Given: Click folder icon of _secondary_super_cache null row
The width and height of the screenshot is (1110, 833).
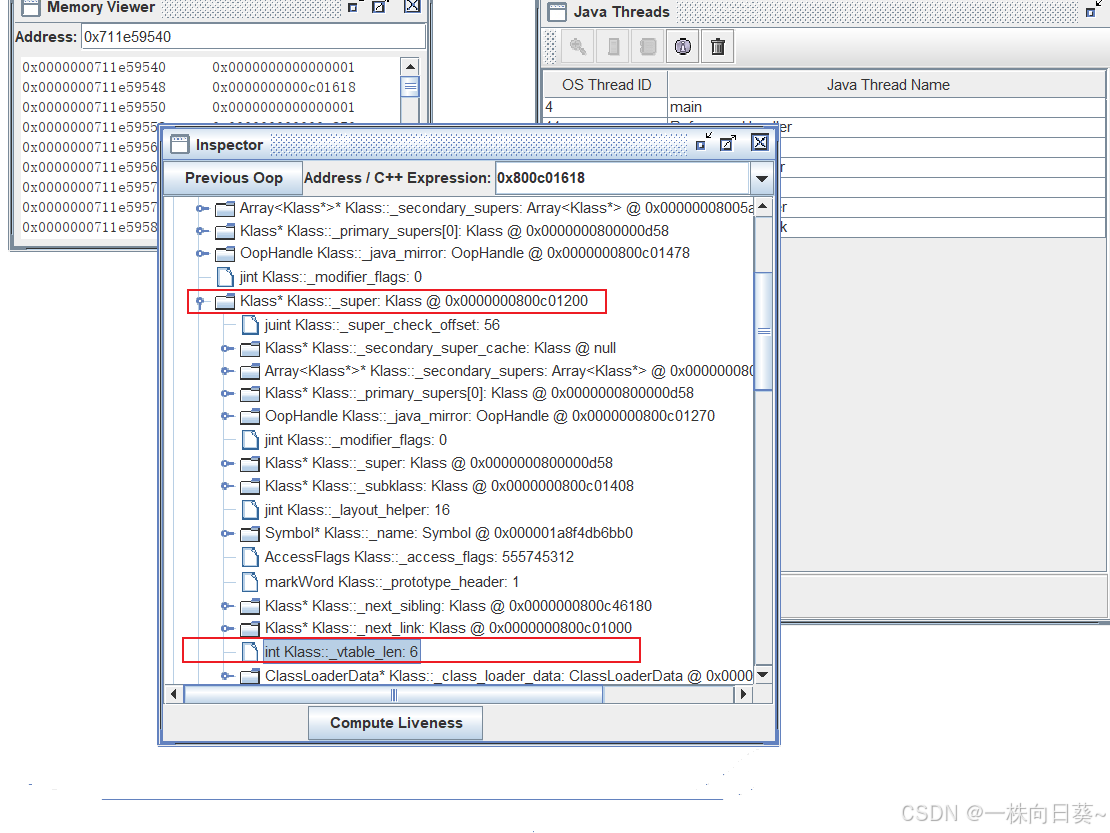Looking at the screenshot, I should [250, 349].
